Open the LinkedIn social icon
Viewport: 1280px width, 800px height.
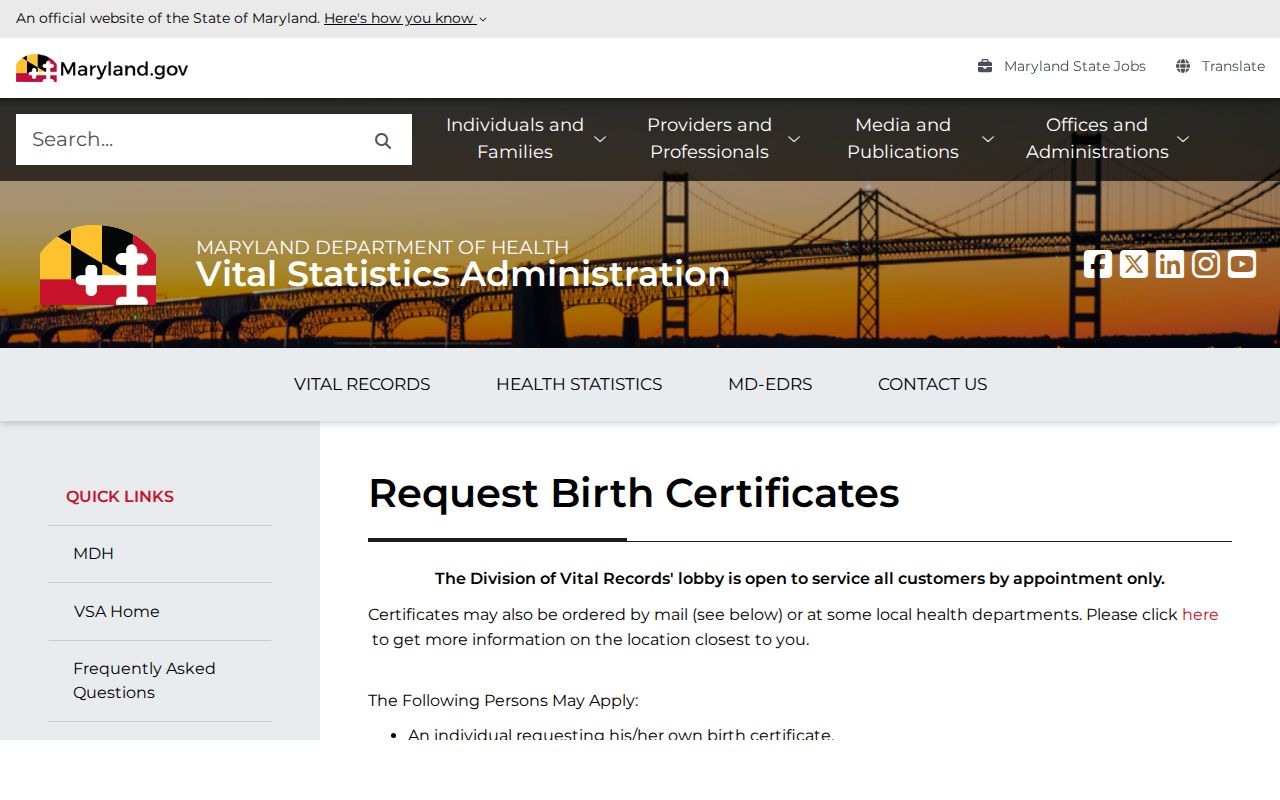coord(1170,264)
